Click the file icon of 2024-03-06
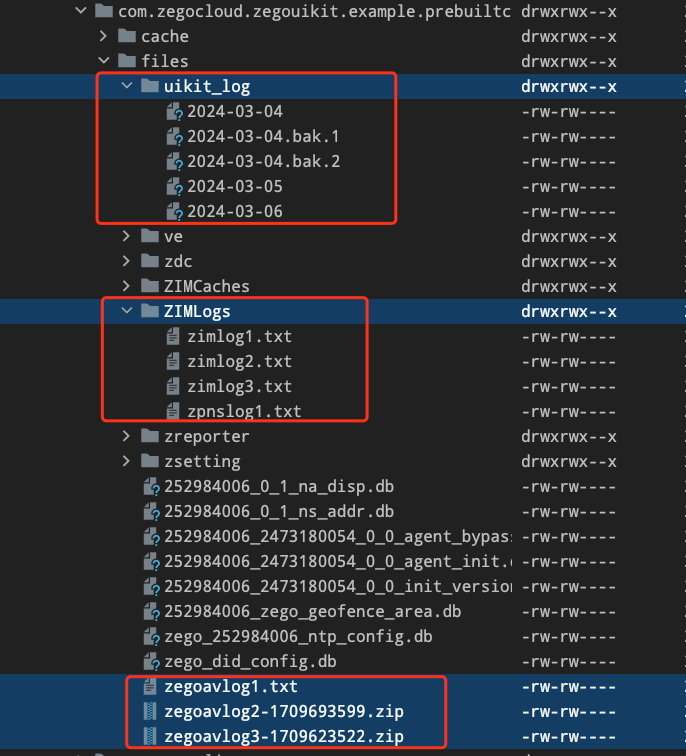 pos(175,212)
